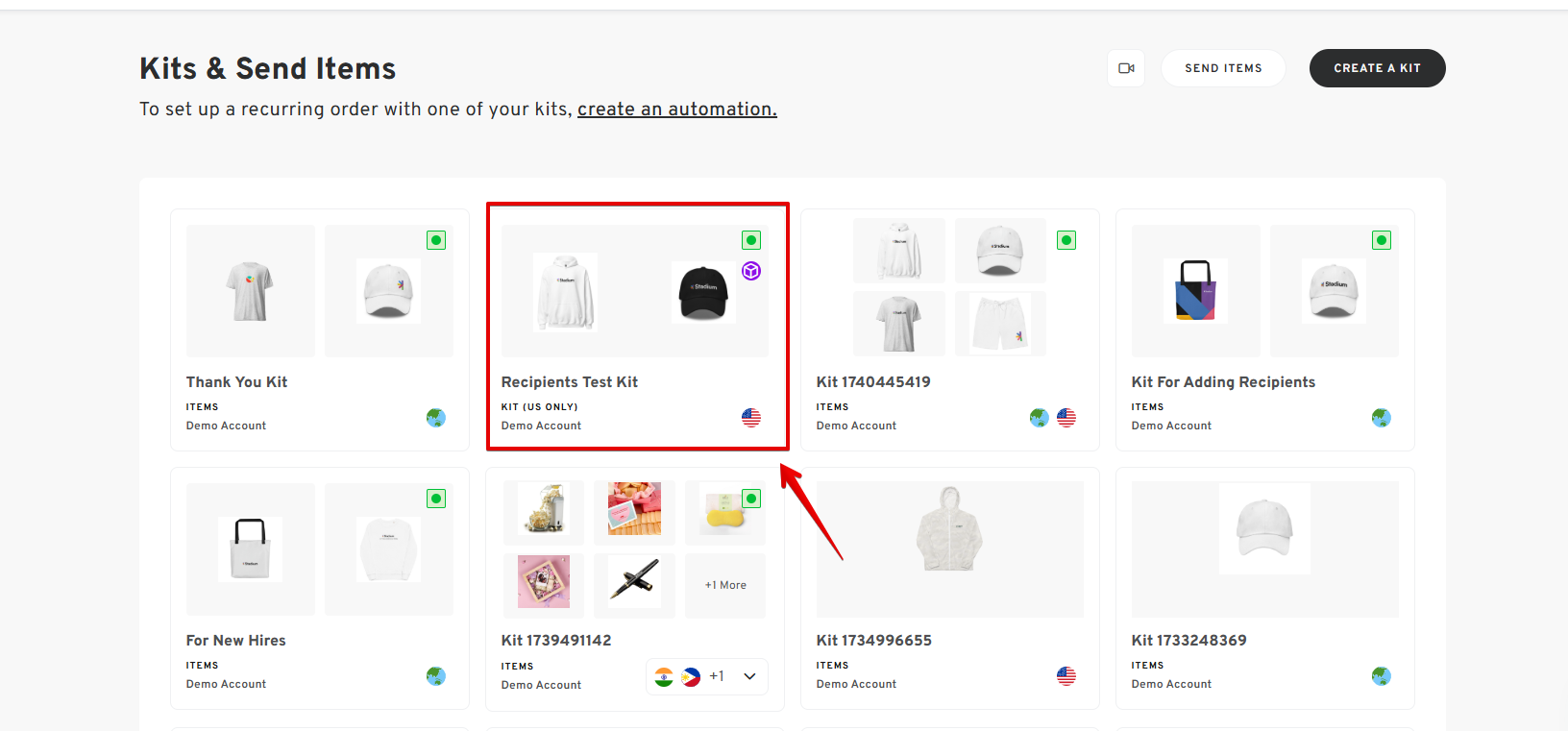Click the globe icon on Thank You Kit
Screen dimensions: 1568x731
click(x=436, y=418)
